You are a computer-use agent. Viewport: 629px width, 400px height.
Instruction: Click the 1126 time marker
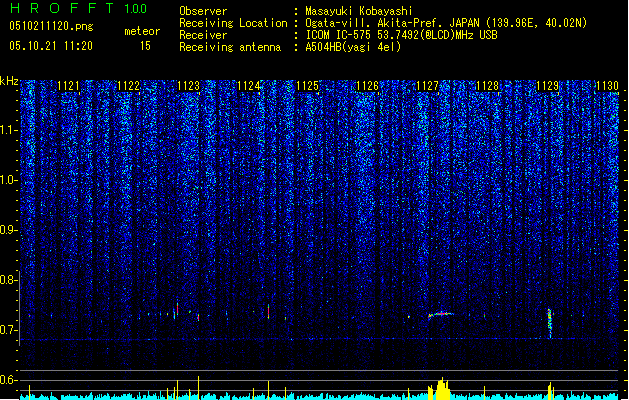pos(367,86)
